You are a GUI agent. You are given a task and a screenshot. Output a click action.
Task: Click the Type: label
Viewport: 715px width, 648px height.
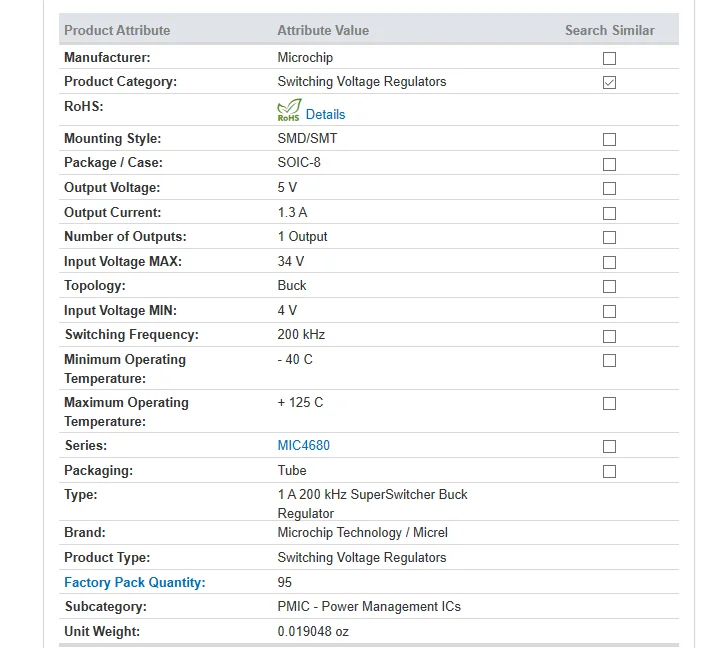pyautogui.click(x=81, y=495)
